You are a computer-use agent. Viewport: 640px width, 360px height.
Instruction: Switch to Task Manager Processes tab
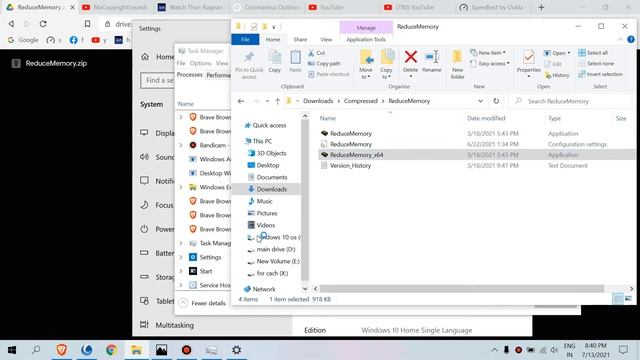click(x=189, y=75)
